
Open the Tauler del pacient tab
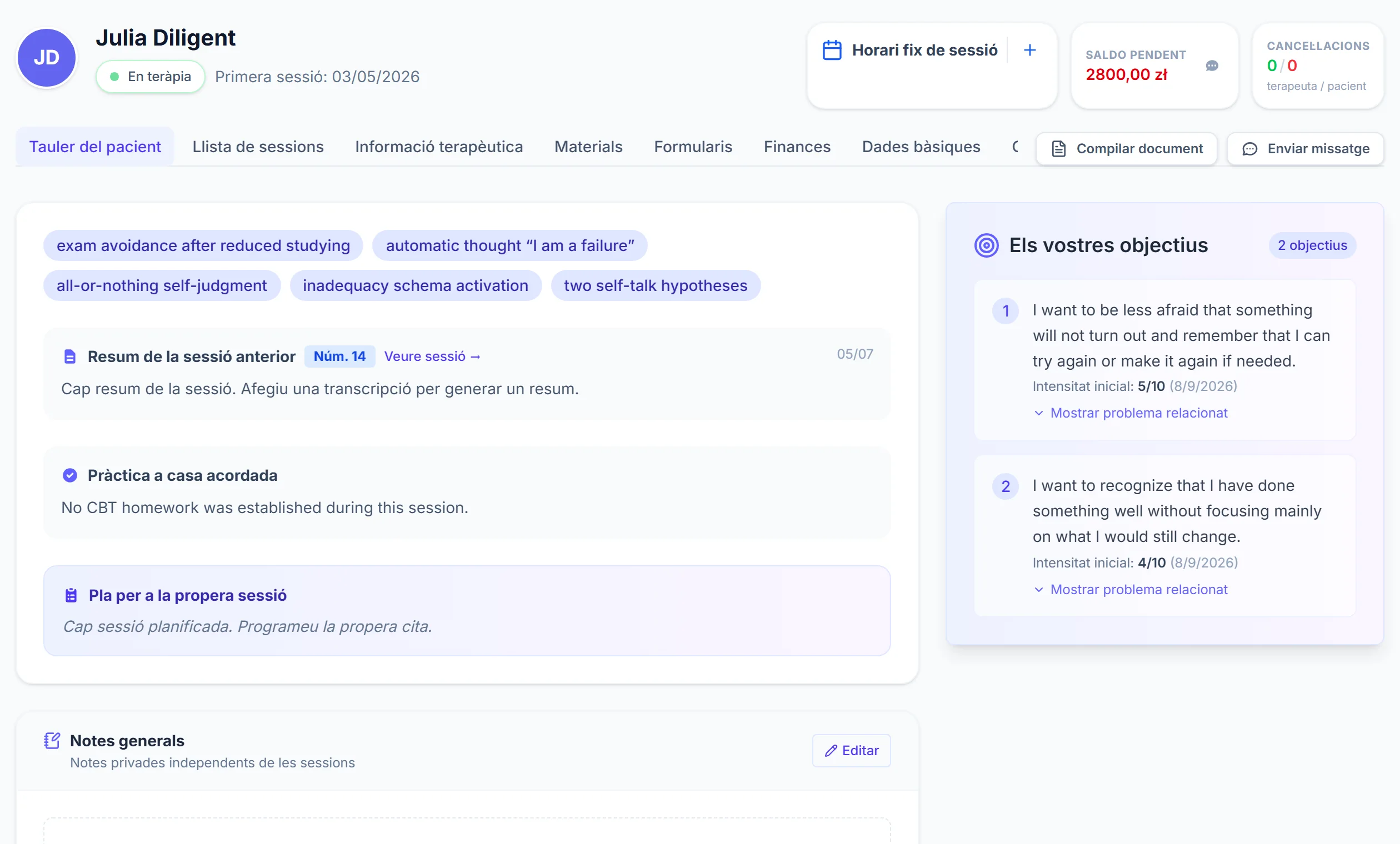(x=95, y=147)
